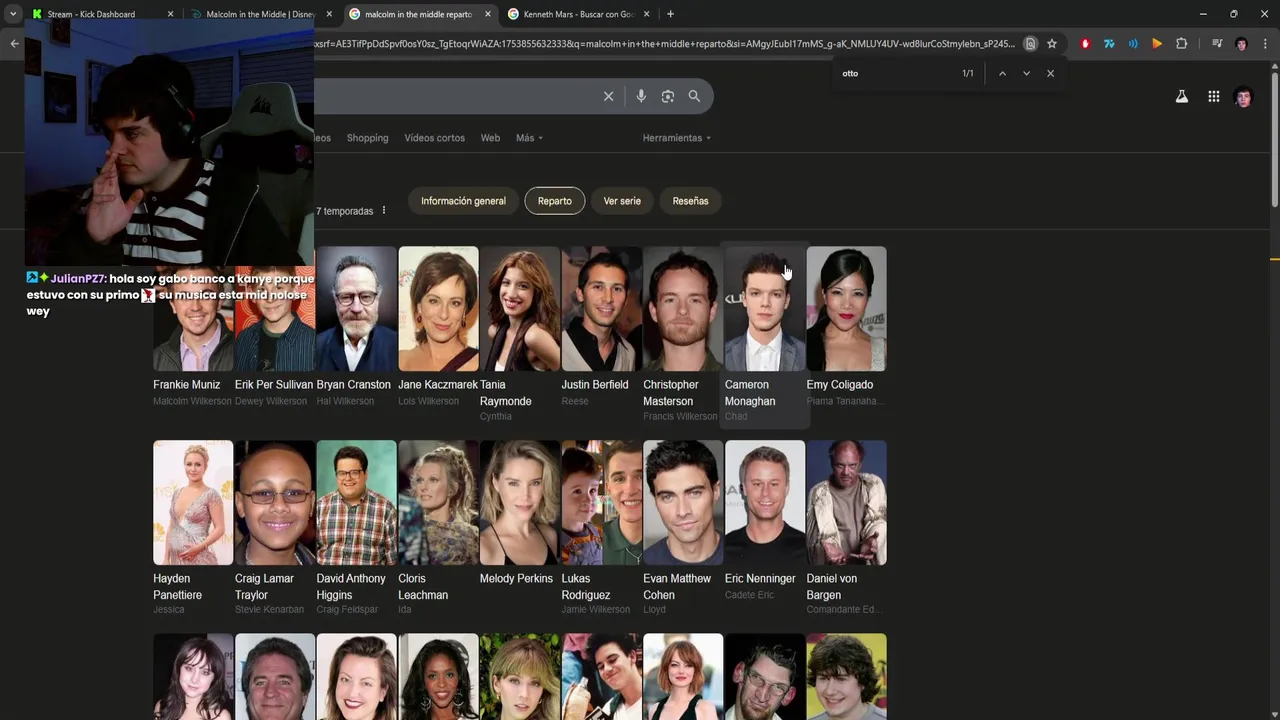Viewport: 1280px width, 720px height.
Task: Select the Shopping search filter
Action: (367, 138)
